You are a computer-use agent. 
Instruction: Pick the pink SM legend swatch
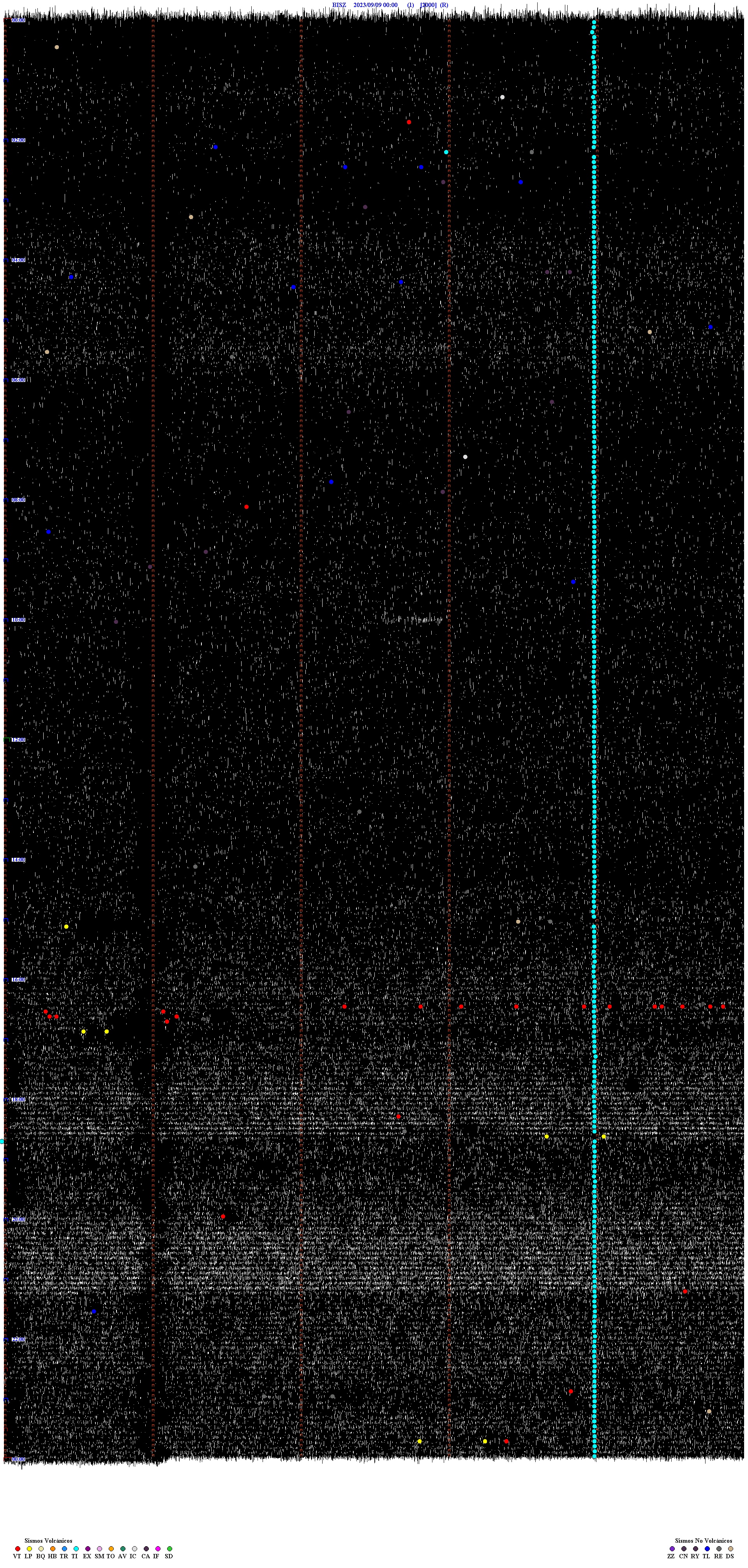pos(100,1549)
